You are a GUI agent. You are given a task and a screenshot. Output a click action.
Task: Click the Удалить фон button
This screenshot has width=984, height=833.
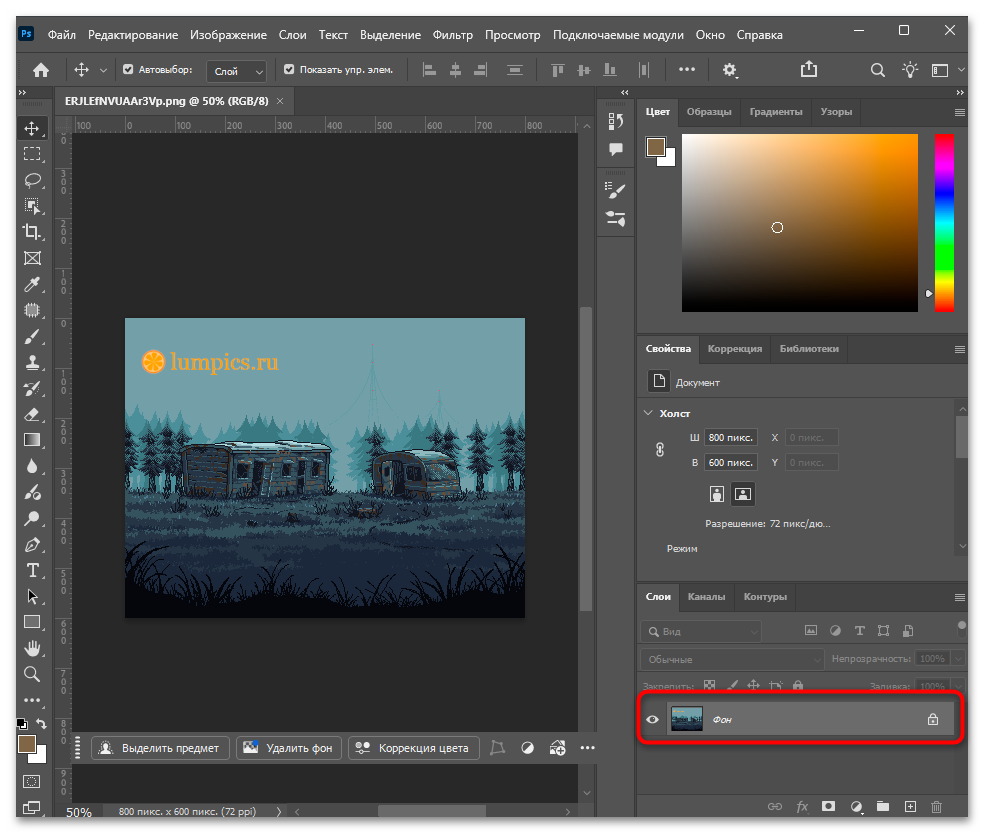click(289, 748)
